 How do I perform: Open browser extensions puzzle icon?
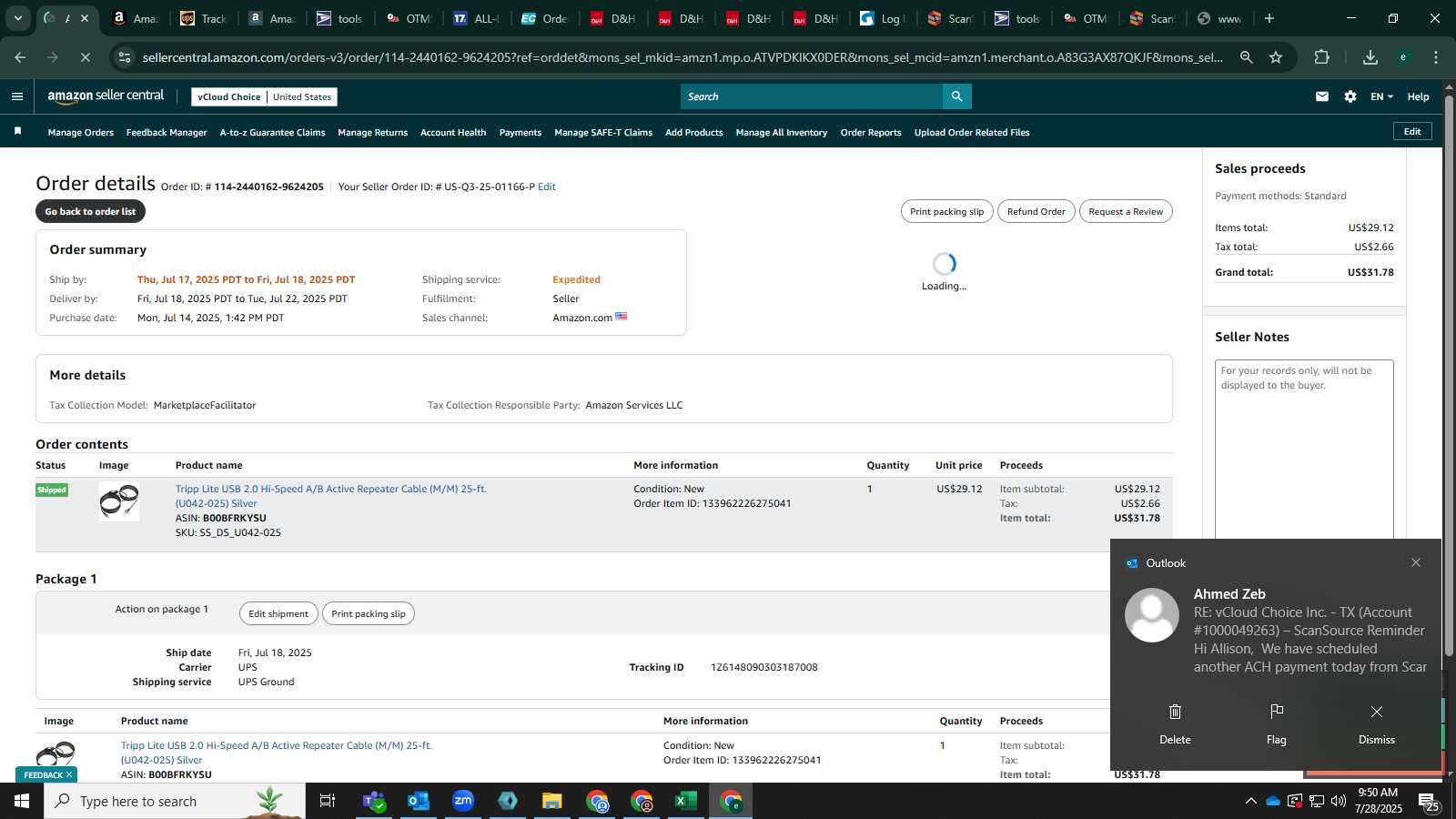[1322, 57]
